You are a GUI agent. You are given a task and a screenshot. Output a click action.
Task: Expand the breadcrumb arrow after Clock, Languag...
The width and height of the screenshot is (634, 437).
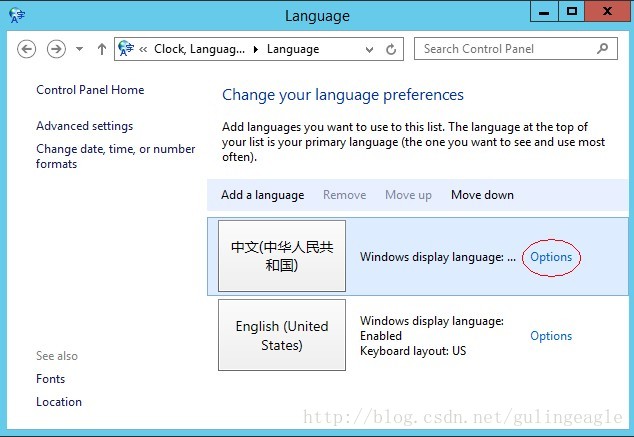(256, 49)
